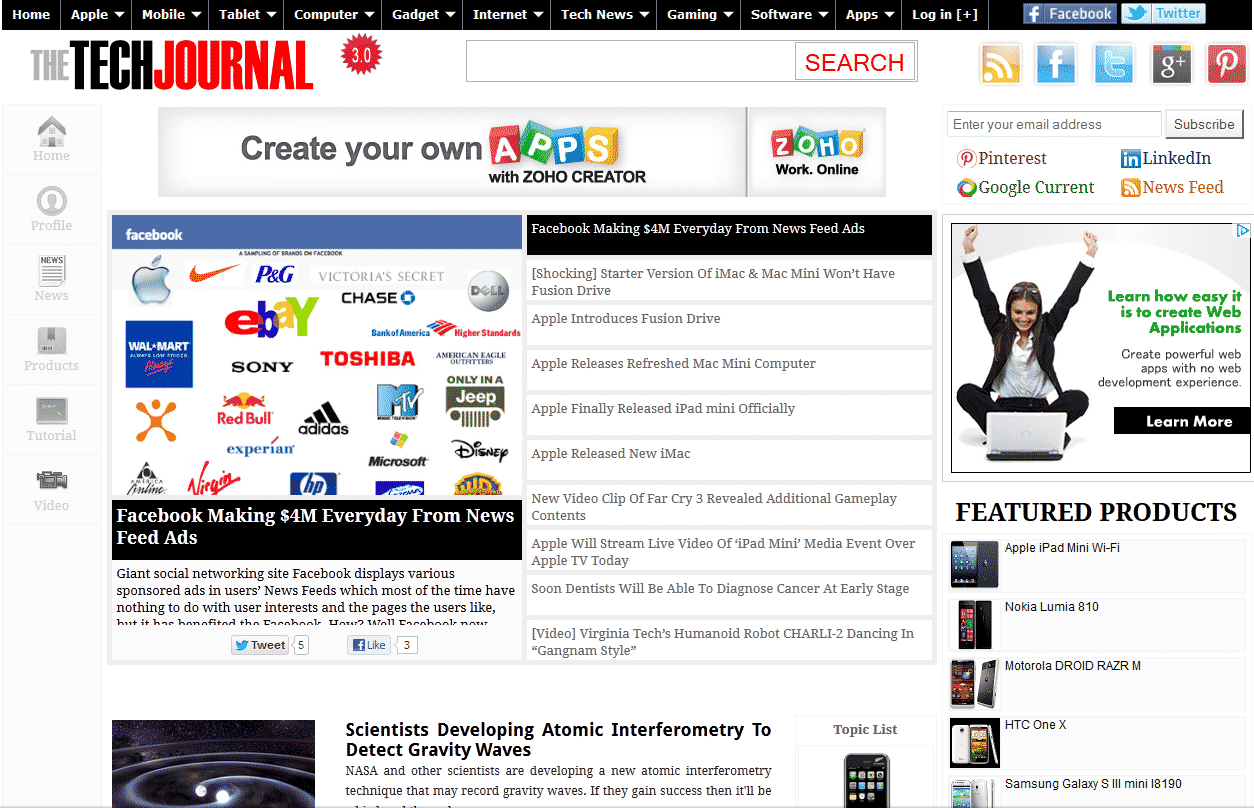This screenshot has width=1254, height=808.
Task: Click the gravity waves article thumbnail
Action: (x=213, y=763)
